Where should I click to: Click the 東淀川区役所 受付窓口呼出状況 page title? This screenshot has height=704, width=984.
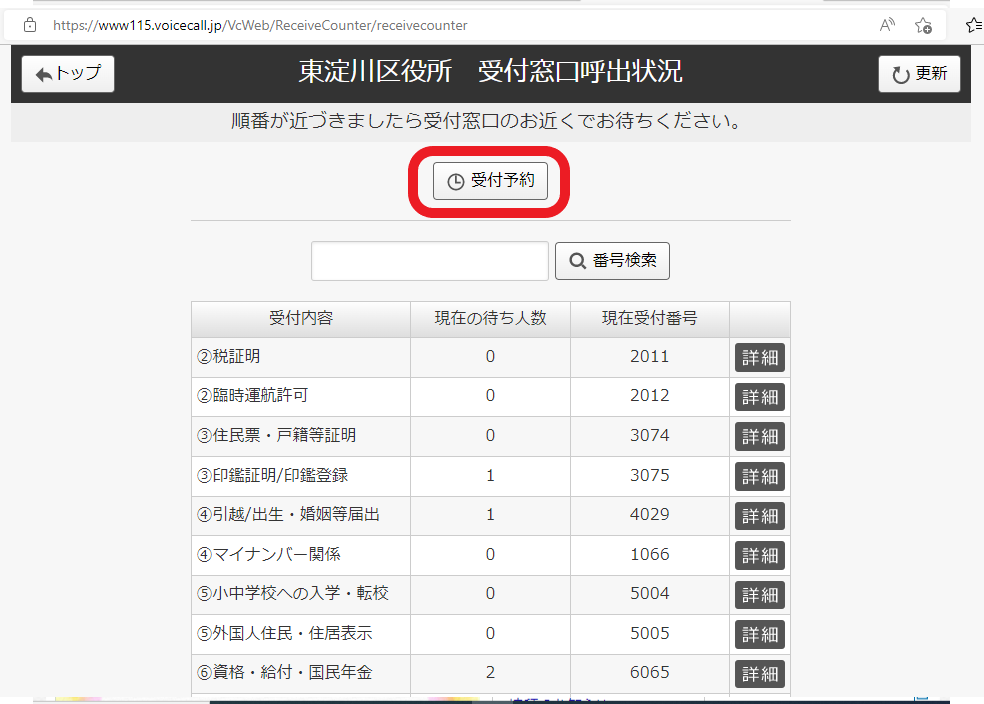(x=490, y=72)
